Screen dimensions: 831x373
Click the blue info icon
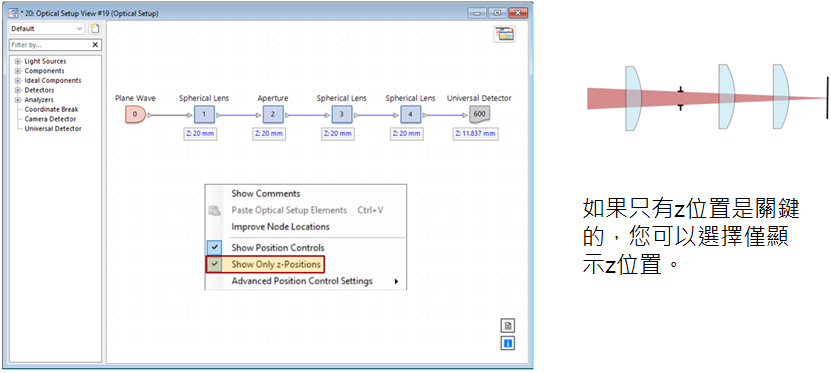508,343
